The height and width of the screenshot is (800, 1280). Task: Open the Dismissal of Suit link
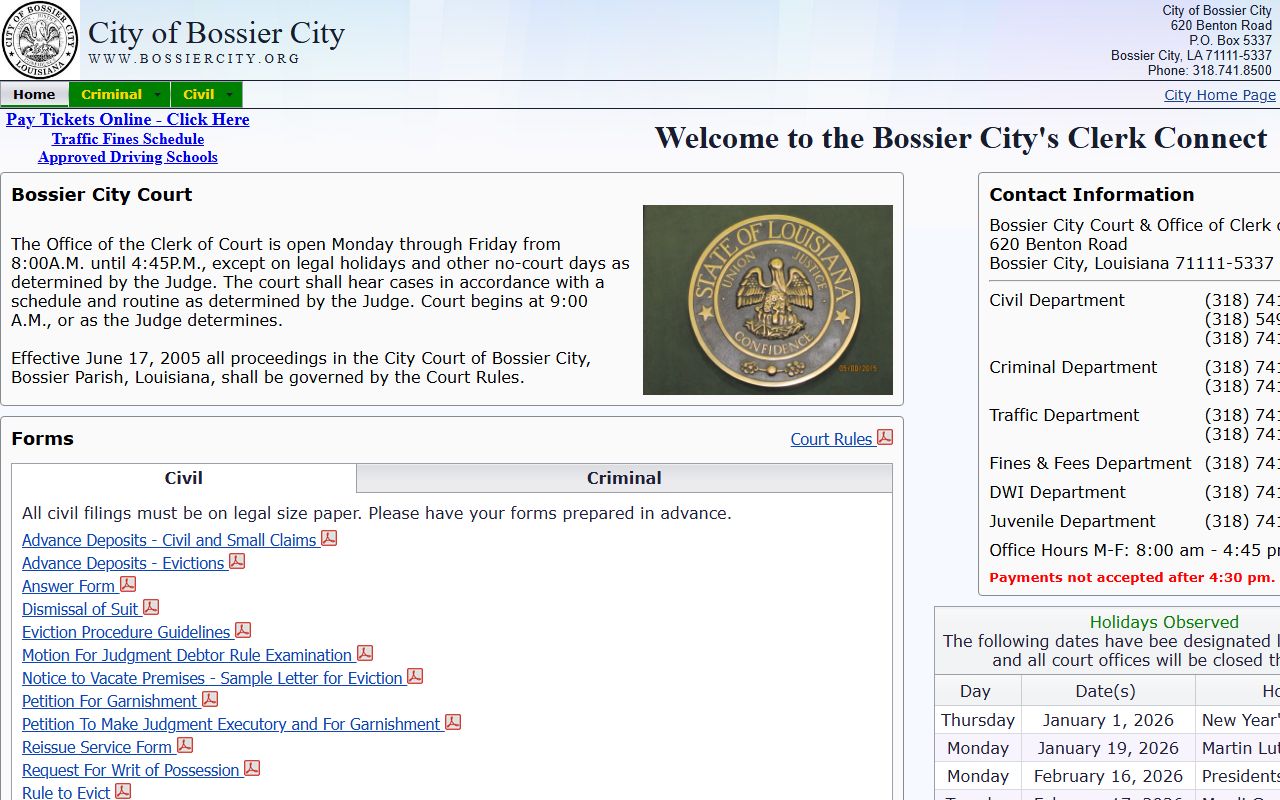coord(80,609)
